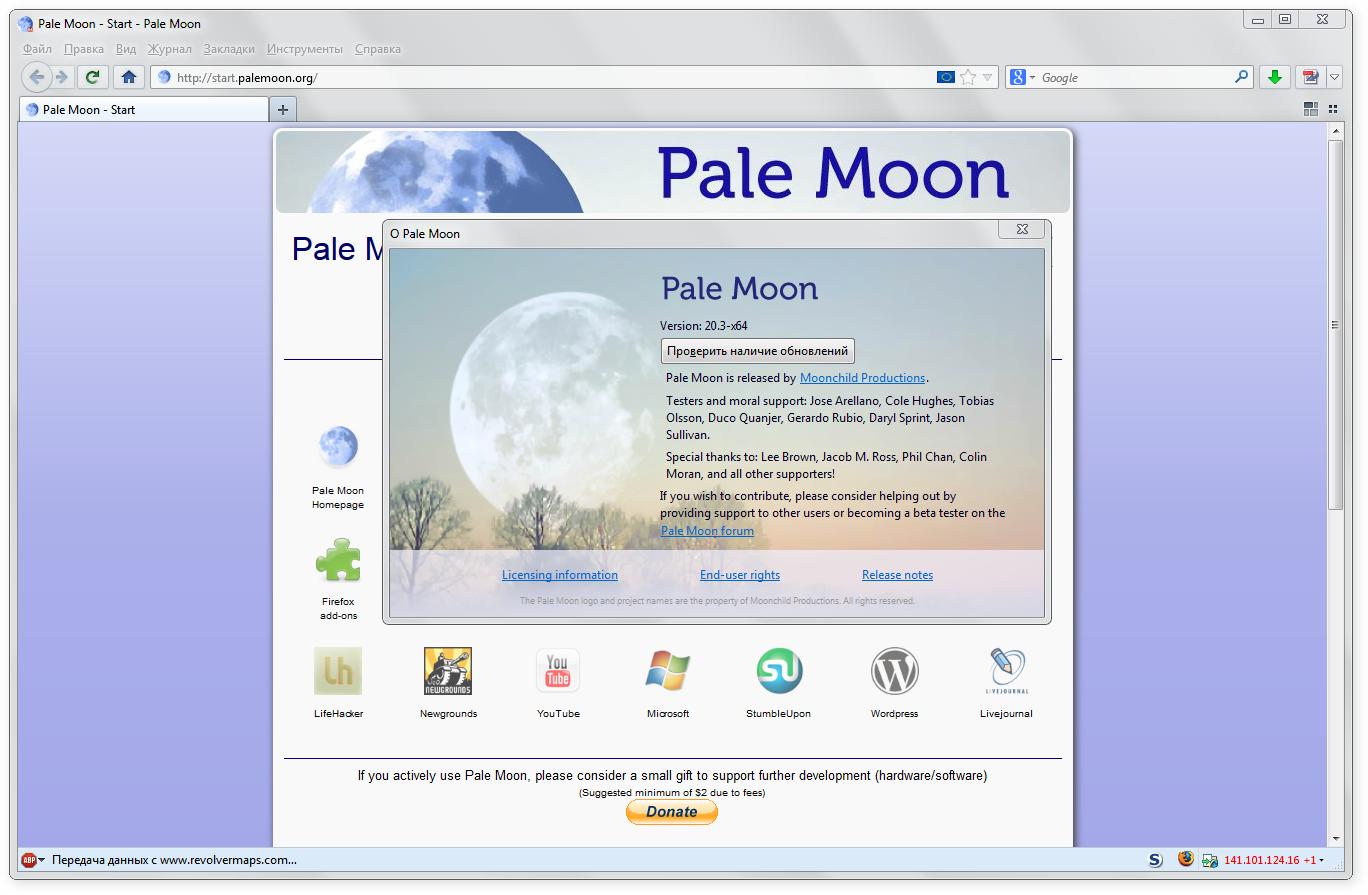Viewport: 1368px width, 895px height.
Task: Open the End-user rights link
Action: point(740,575)
